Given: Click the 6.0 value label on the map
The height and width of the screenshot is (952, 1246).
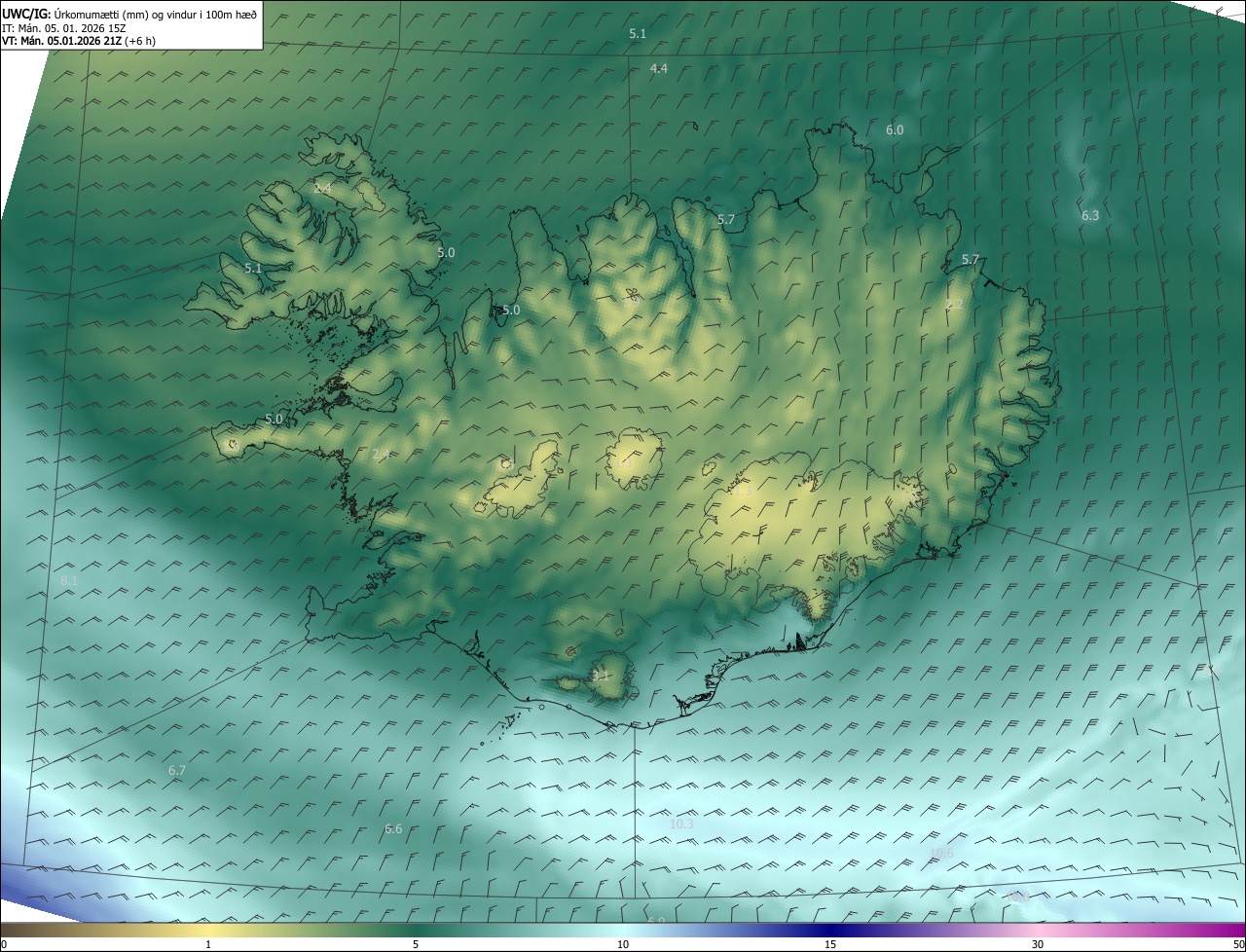Looking at the screenshot, I should click(x=895, y=129).
